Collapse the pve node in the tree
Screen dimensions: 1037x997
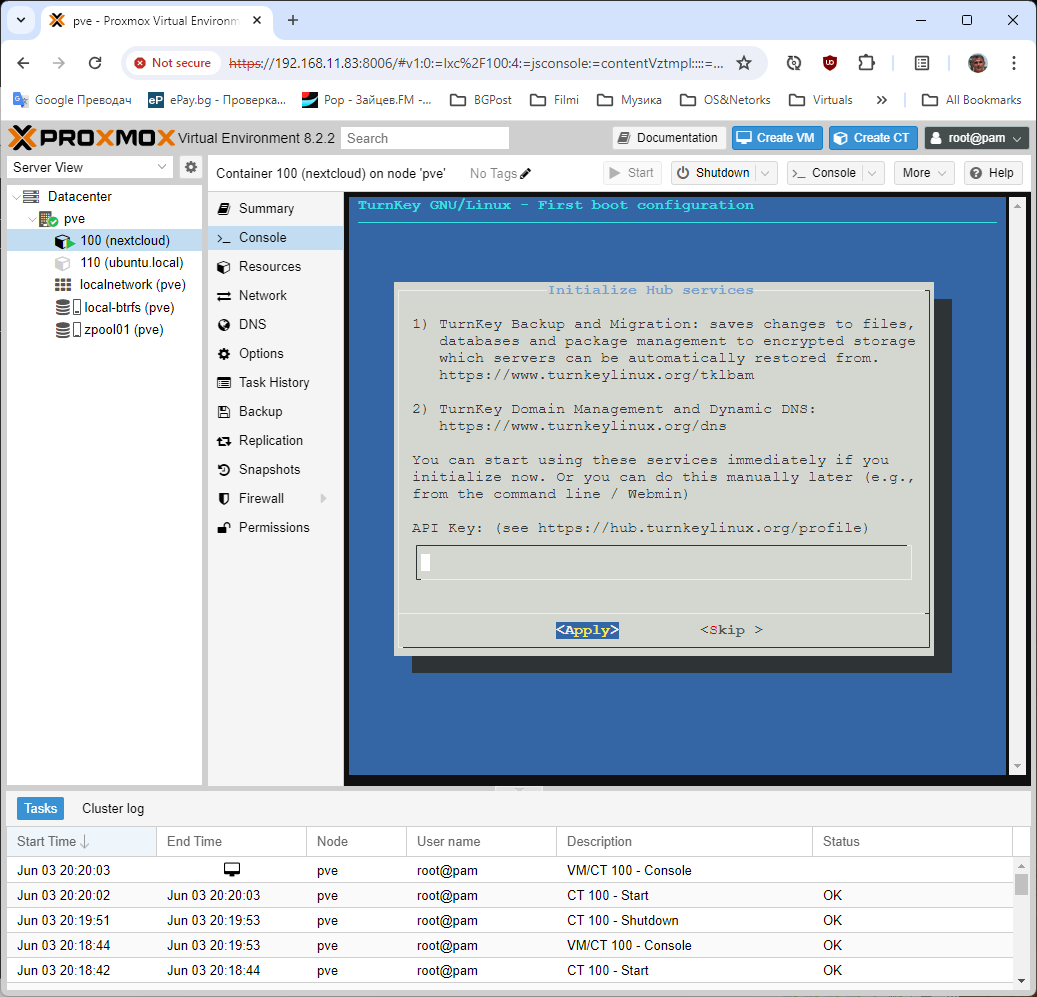pos(32,219)
